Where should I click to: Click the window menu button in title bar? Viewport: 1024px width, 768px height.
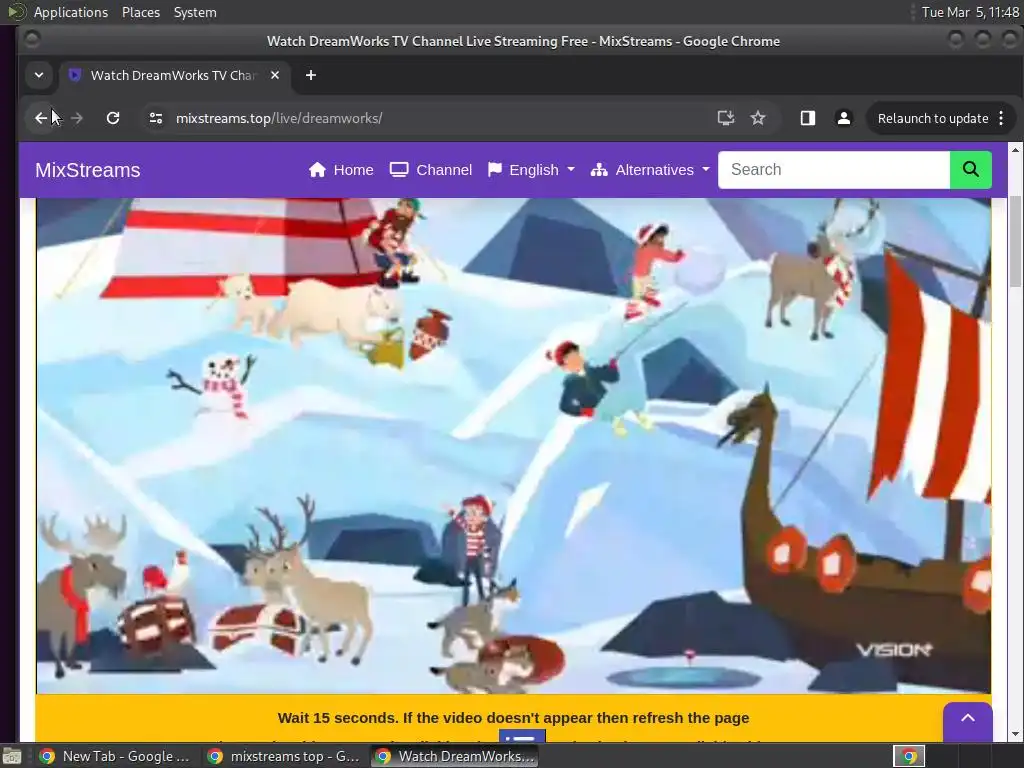(x=32, y=40)
